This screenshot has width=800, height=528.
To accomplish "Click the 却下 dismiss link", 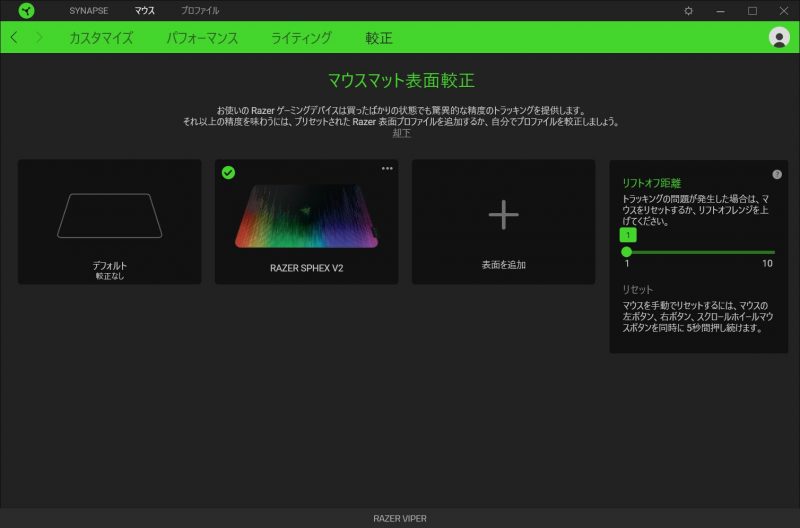I will pos(402,133).
